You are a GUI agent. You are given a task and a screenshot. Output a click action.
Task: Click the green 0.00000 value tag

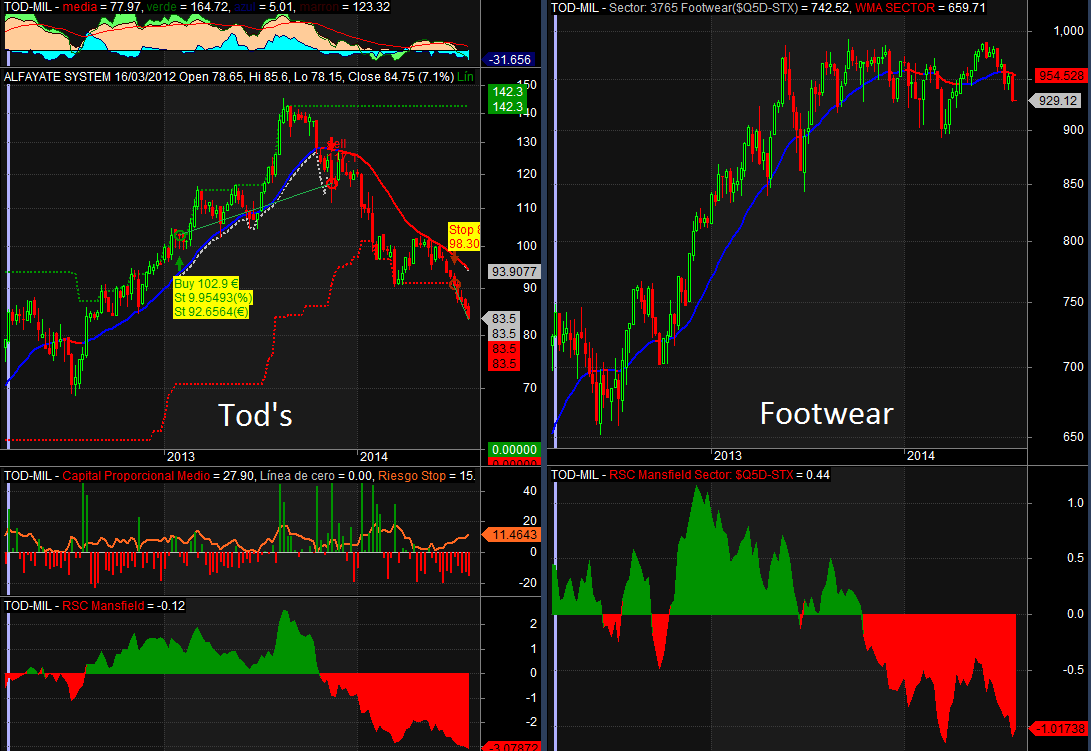[514, 450]
